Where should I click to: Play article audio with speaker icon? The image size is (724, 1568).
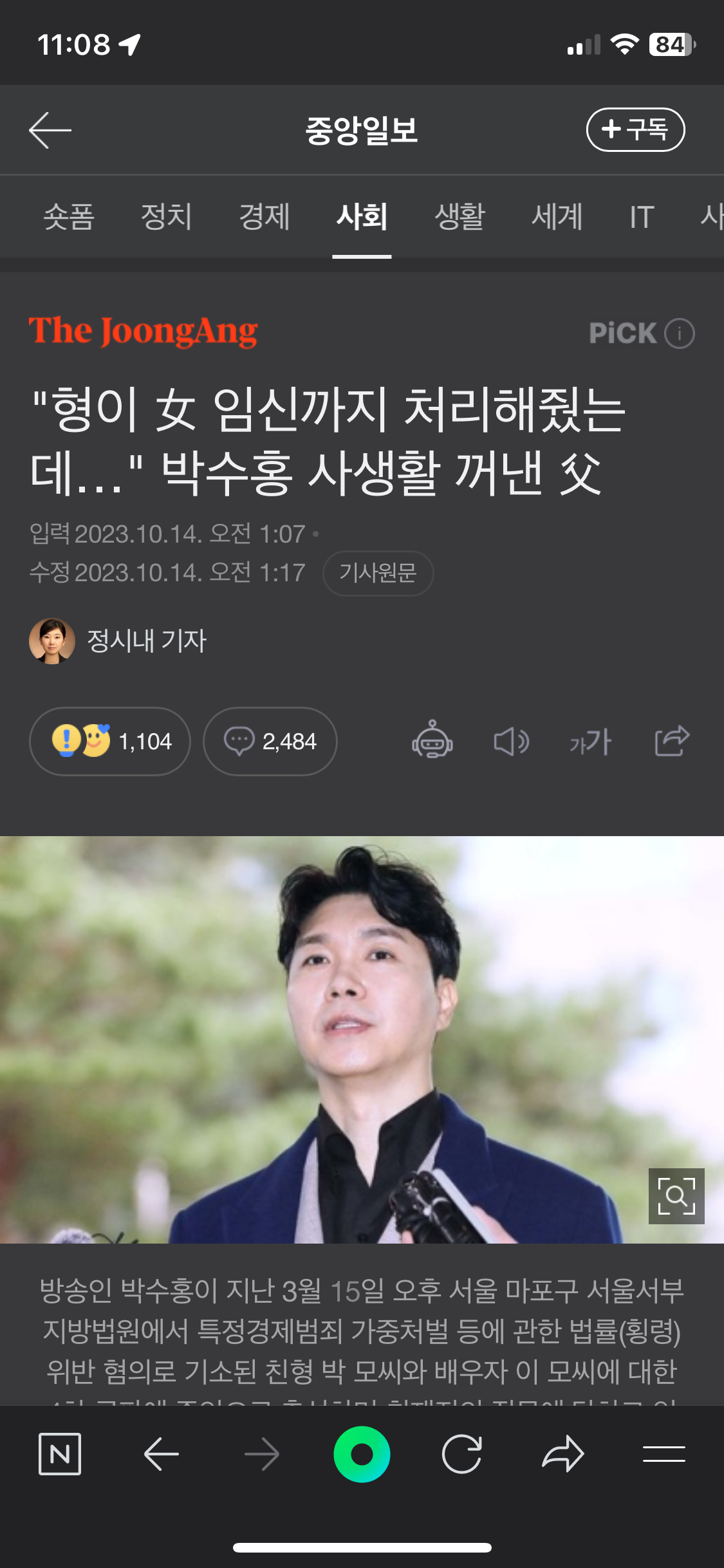click(512, 742)
